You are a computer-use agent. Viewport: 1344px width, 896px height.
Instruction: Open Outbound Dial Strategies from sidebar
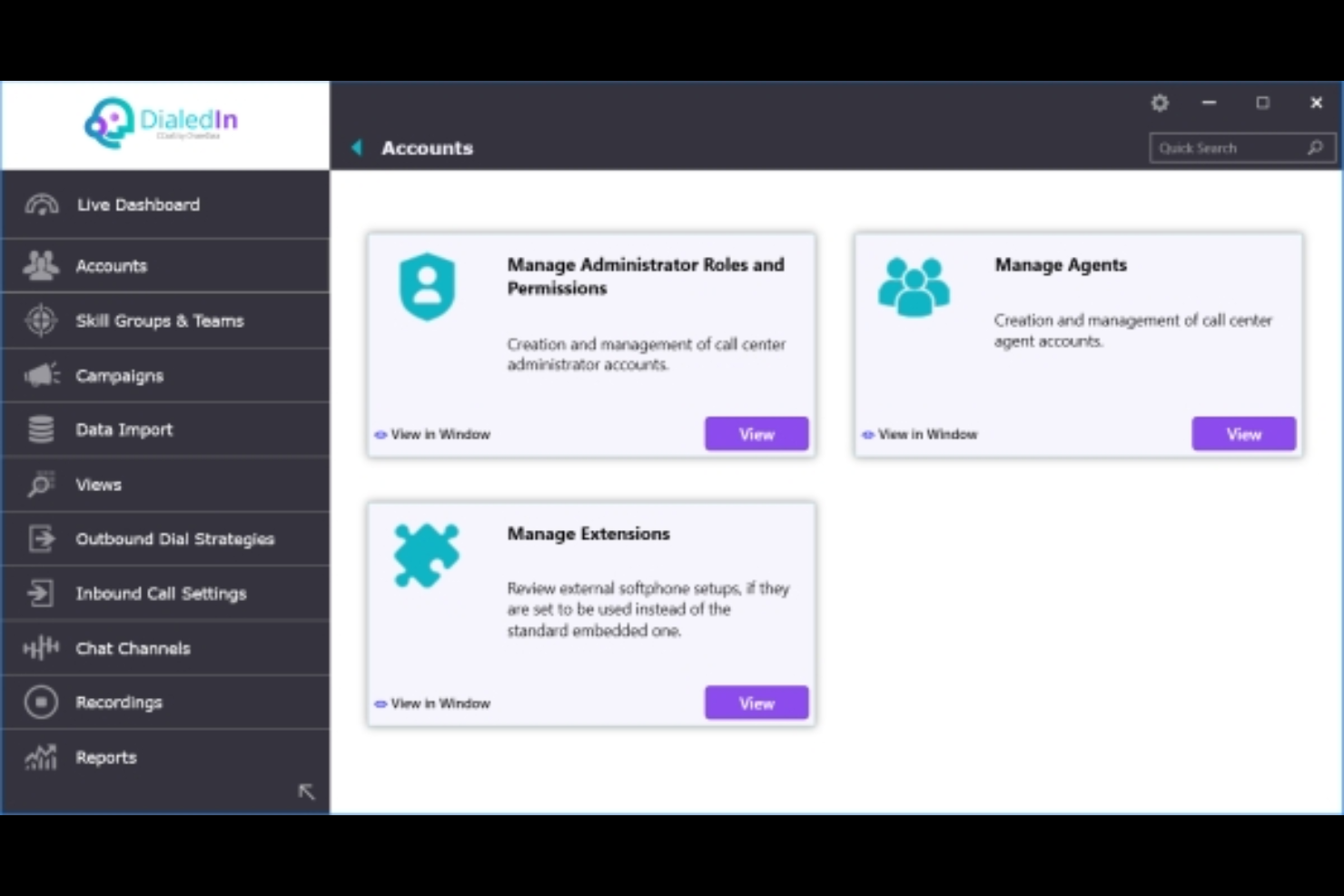(x=175, y=538)
